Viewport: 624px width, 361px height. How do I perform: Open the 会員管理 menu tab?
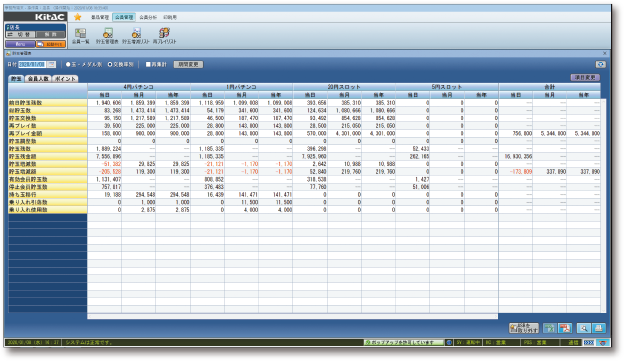click(x=124, y=17)
